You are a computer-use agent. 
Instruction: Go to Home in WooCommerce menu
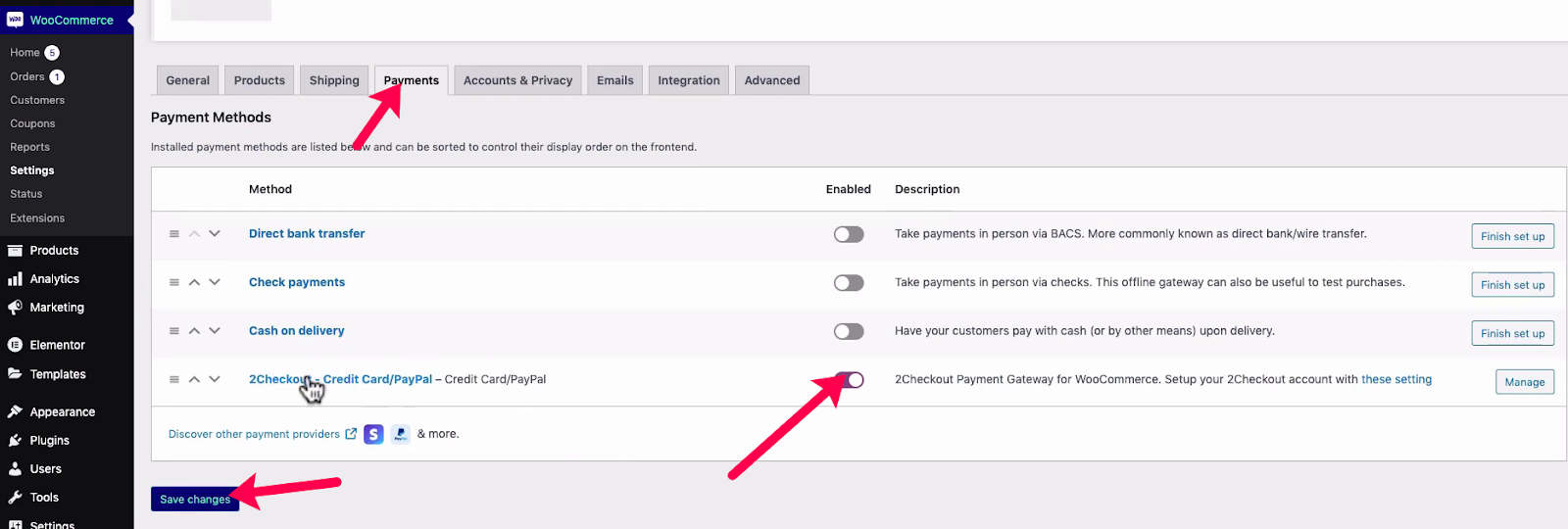24,53
